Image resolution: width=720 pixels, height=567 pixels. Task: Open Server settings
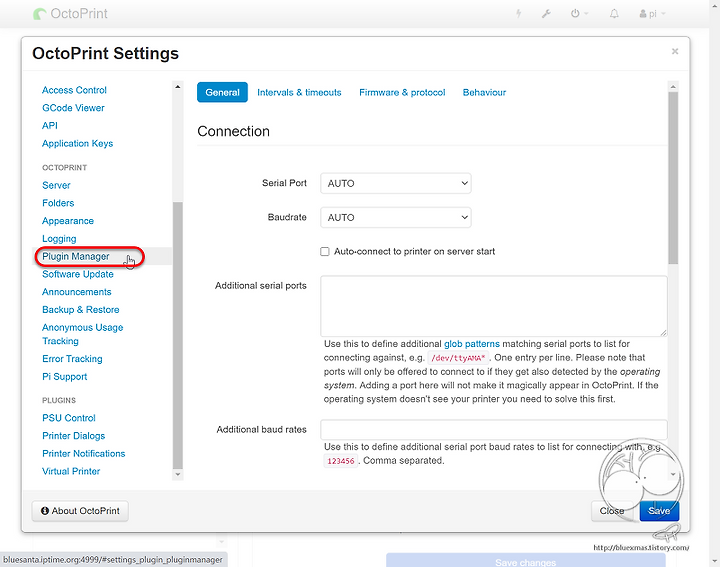(x=56, y=185)
